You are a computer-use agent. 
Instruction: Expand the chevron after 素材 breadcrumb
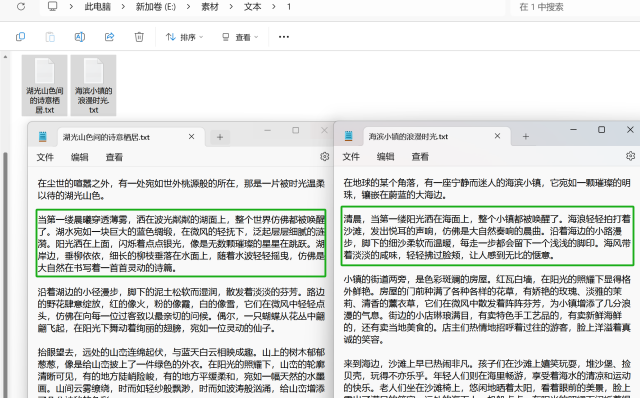click(231, 7)
